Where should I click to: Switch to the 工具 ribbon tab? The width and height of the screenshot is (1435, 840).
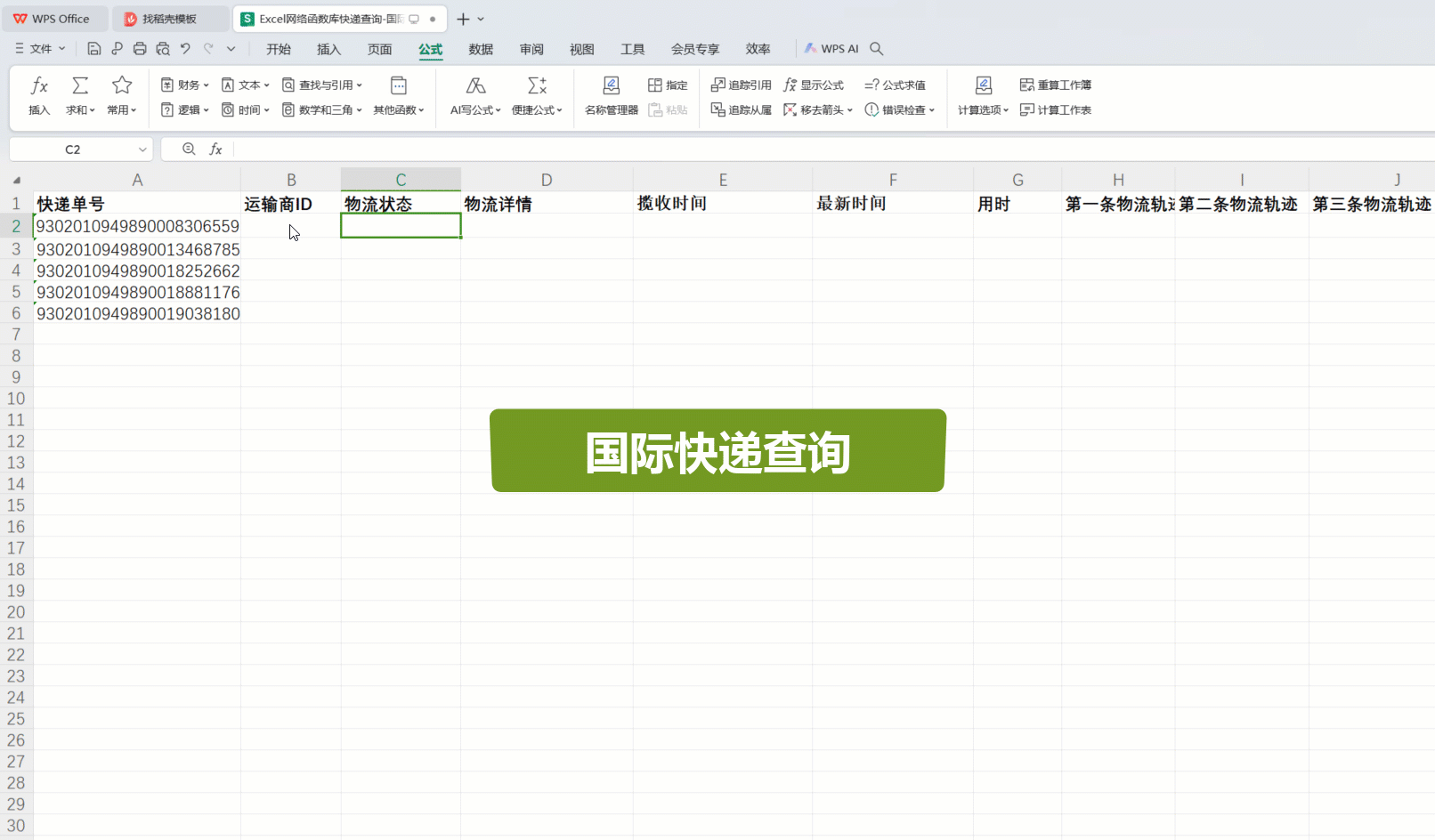633,49
